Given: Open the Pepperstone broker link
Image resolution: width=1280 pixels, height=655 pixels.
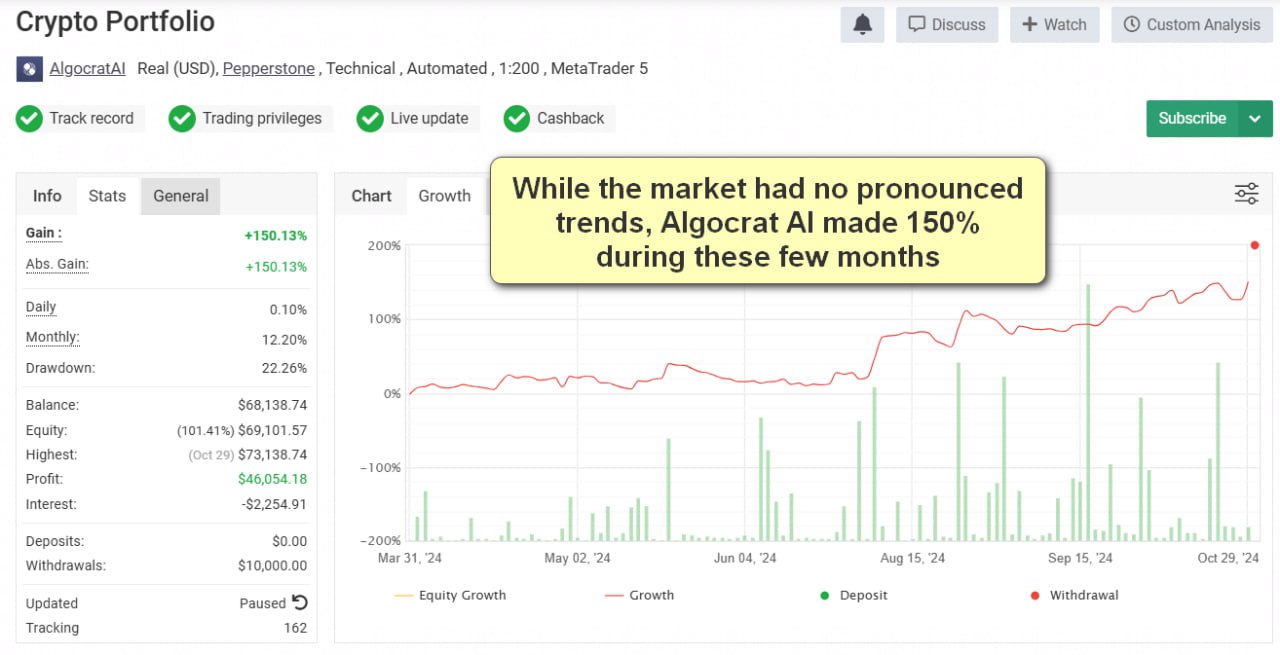Looking at the screenshot, I should 268,69.
